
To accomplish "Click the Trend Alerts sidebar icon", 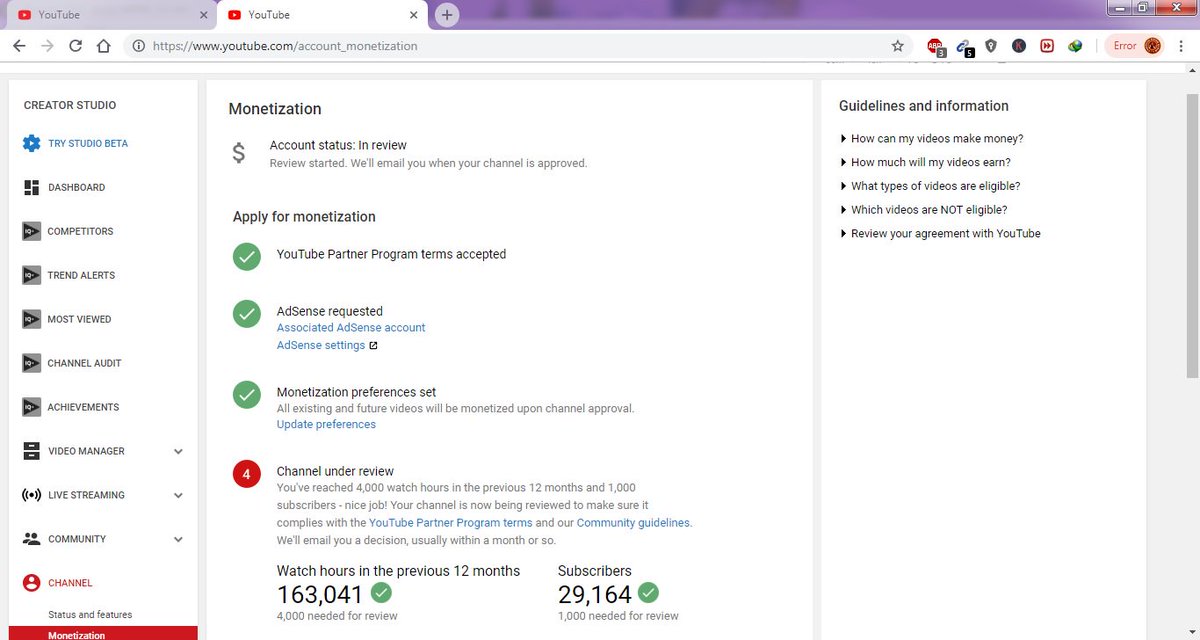I will [31, 275].
